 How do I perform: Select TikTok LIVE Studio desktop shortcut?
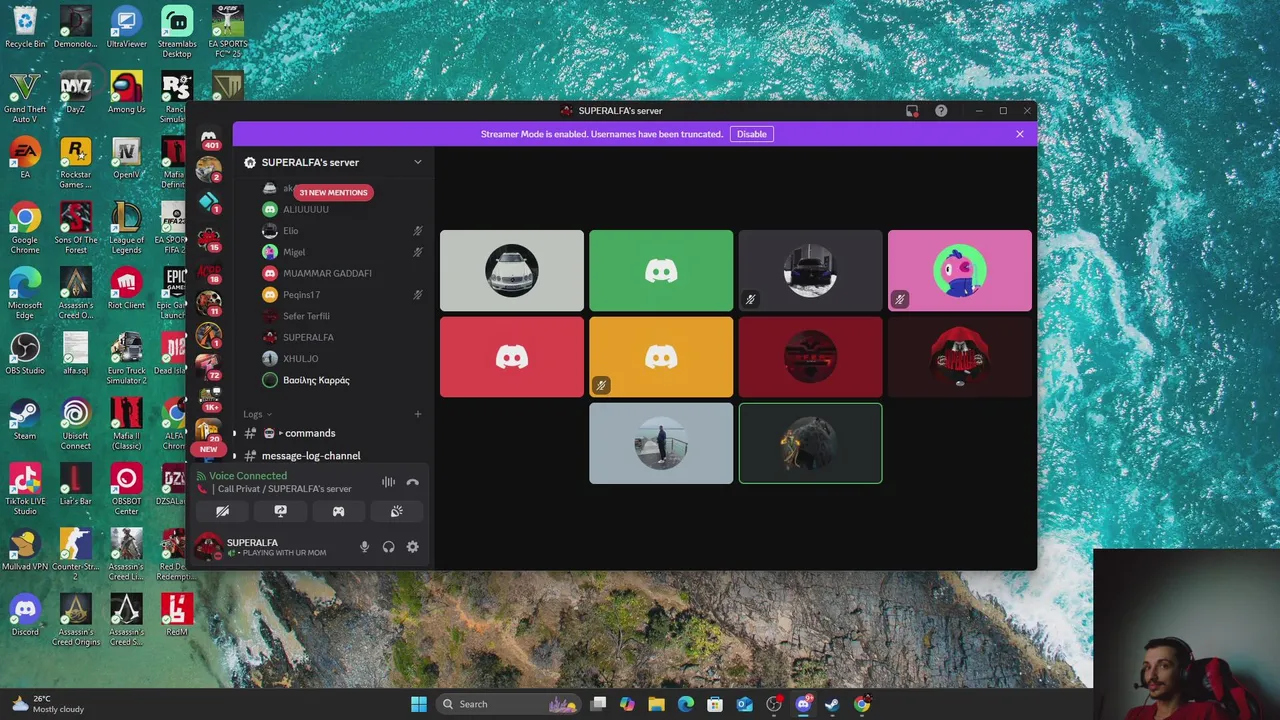(x=25, y=490)
